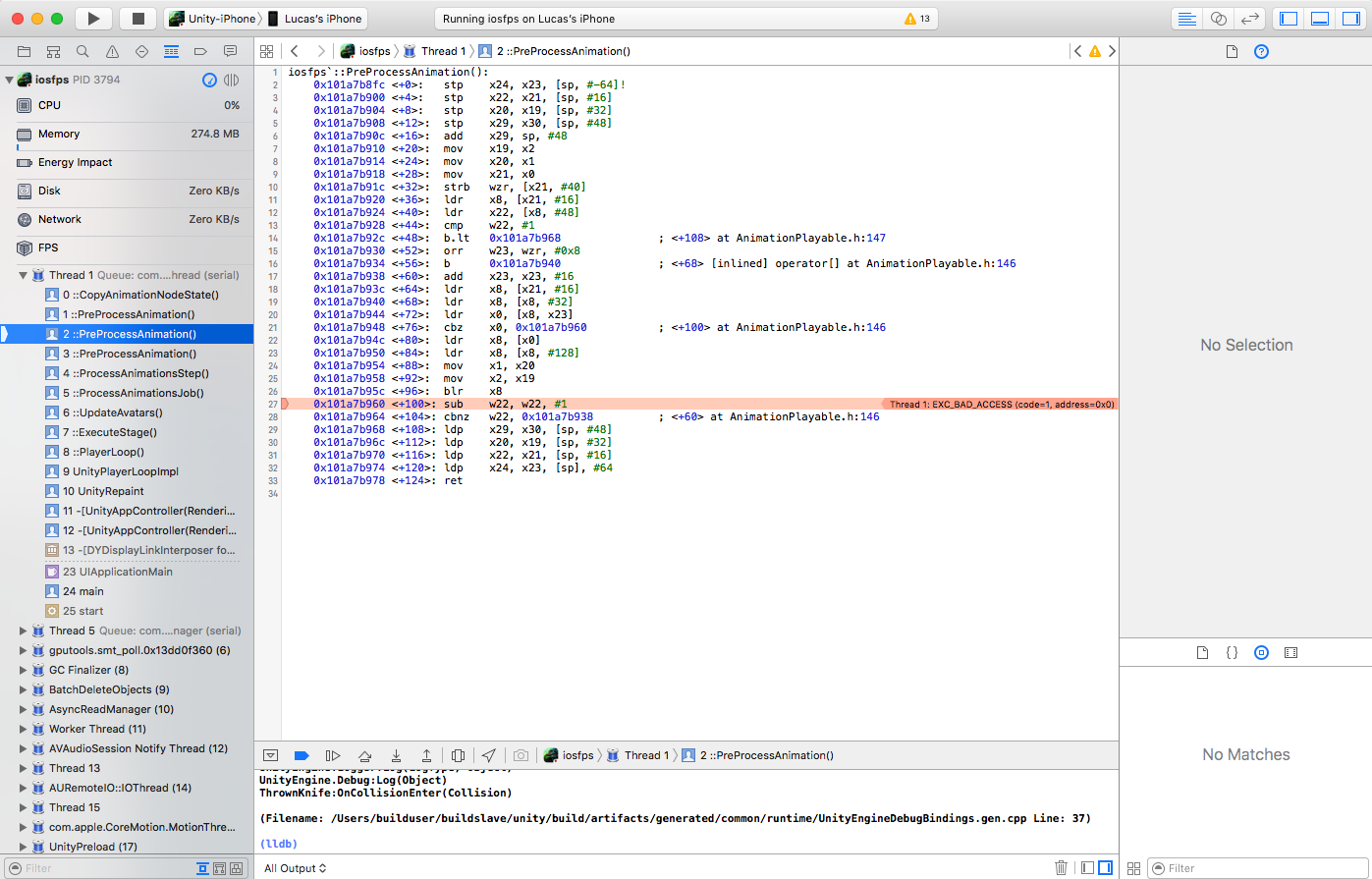
Task: Open the Issue navigator warning-triangle icon
Action: 112,51
